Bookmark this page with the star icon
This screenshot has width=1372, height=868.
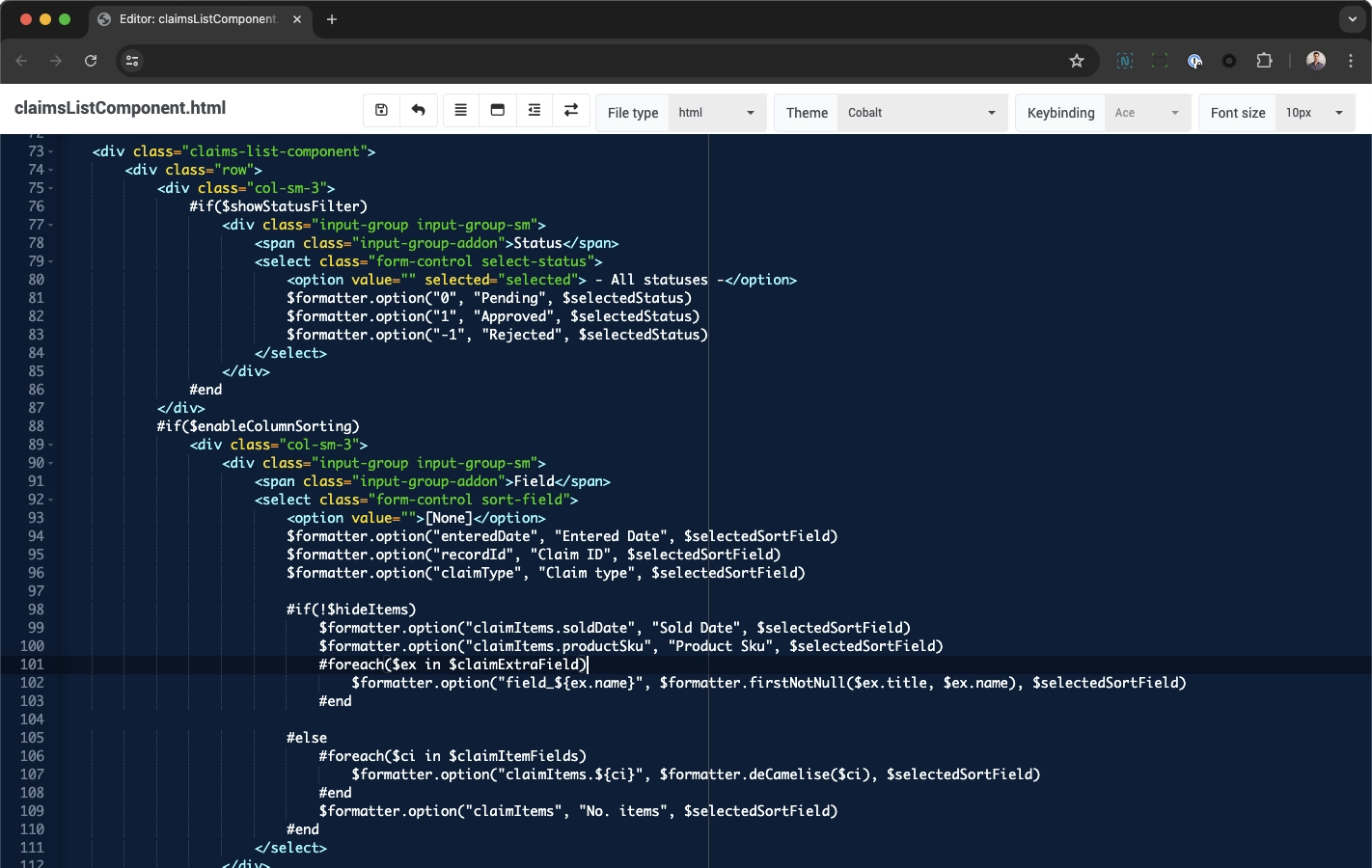coord(1077,61)
